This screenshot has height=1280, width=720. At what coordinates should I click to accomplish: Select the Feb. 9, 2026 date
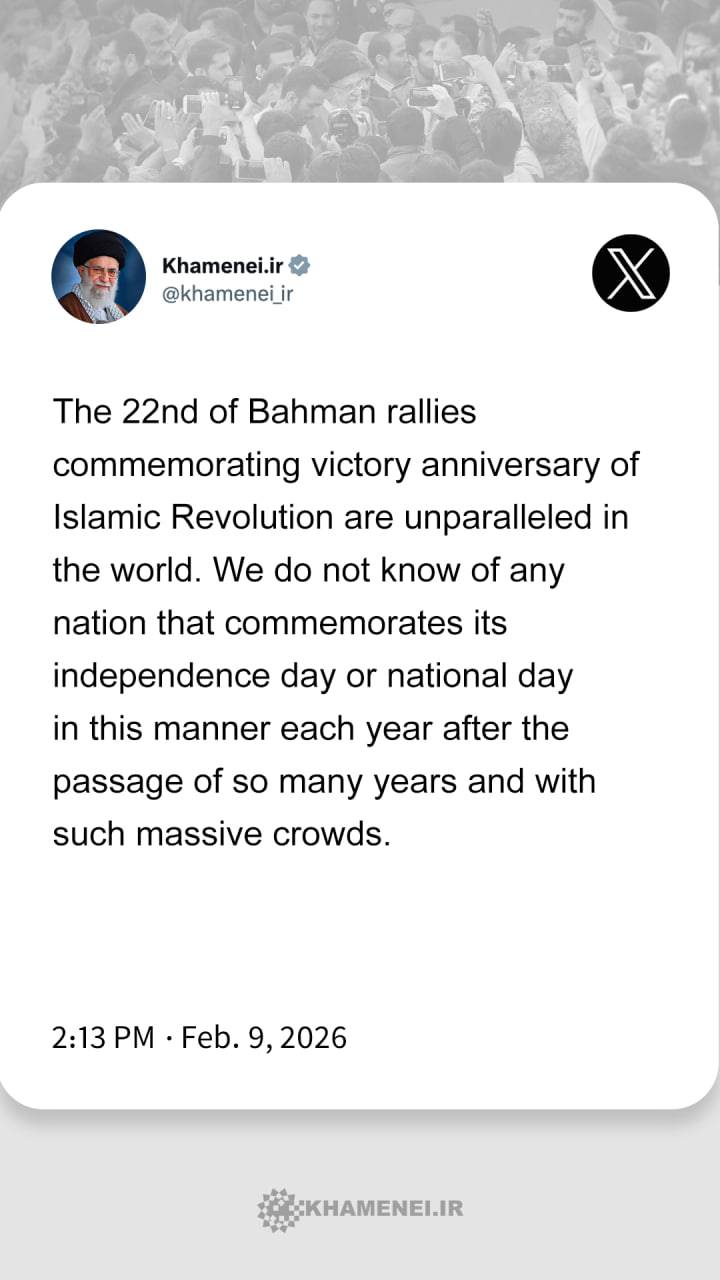(264, 1037)
